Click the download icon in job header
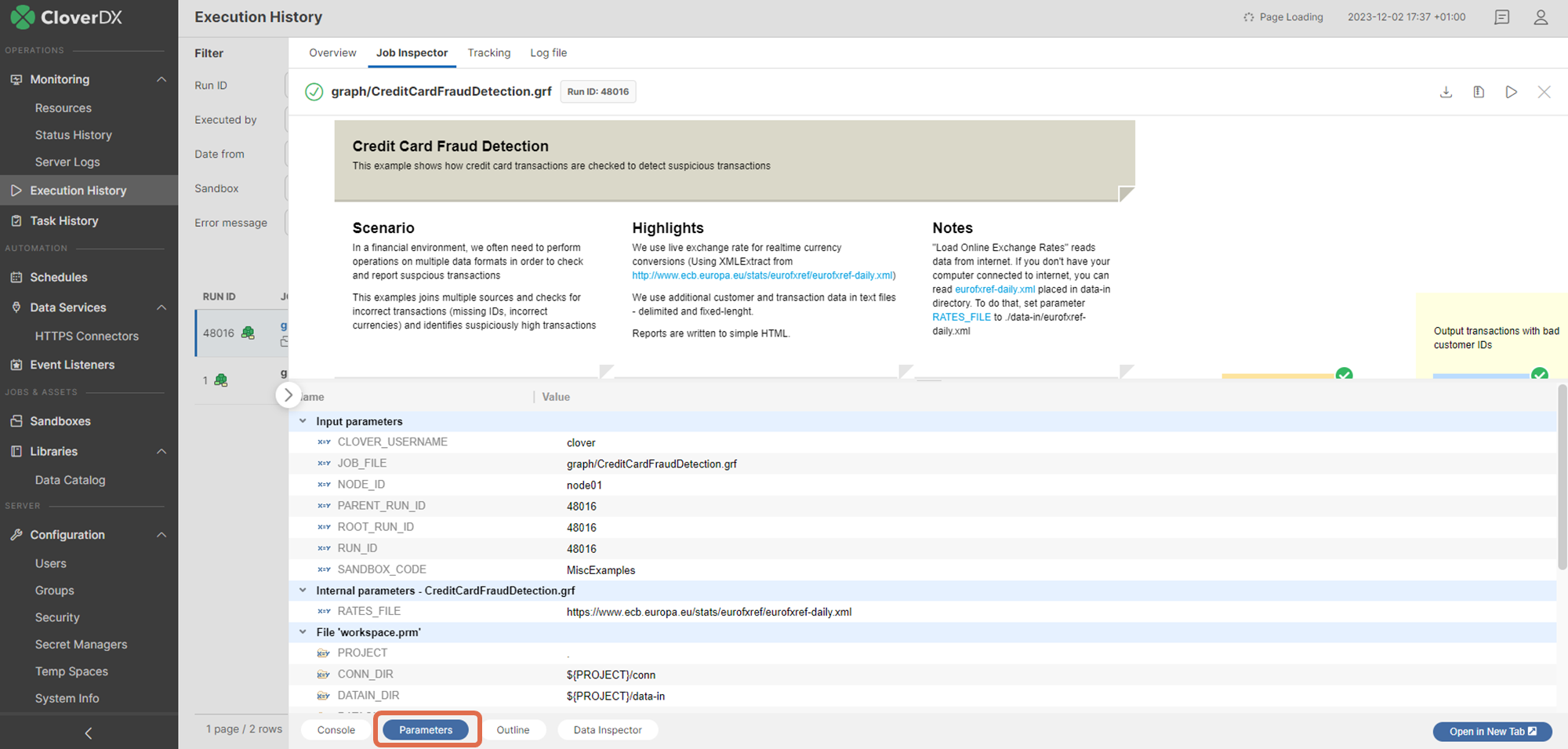 (x=1446, y=92)
